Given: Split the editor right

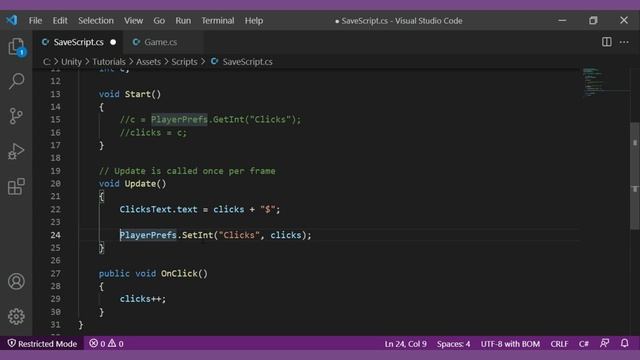Looking at the screenshot, I should [x=607, y=42].
